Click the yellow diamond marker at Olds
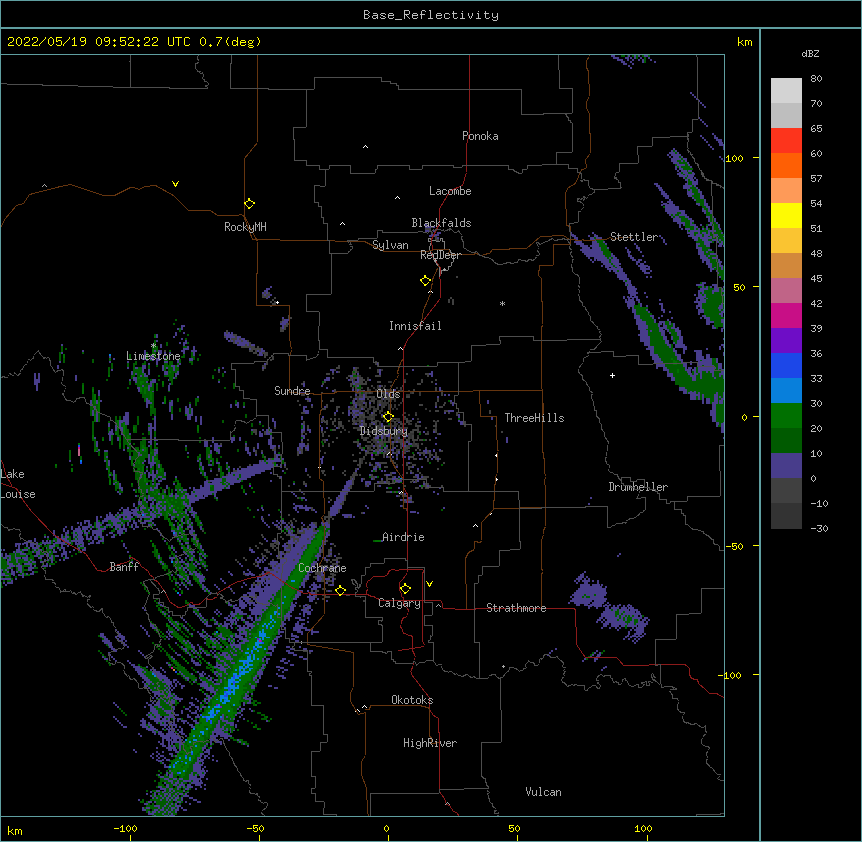The height and width of the screenshot is (842, 862). [388, 416]
